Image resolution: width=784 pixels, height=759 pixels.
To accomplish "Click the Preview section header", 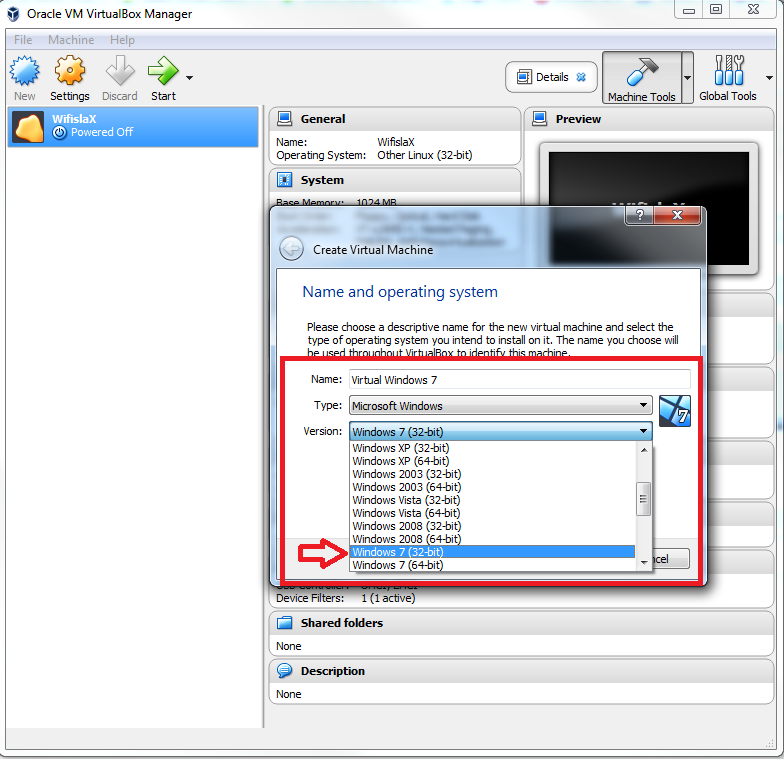I will coord(648,119).
